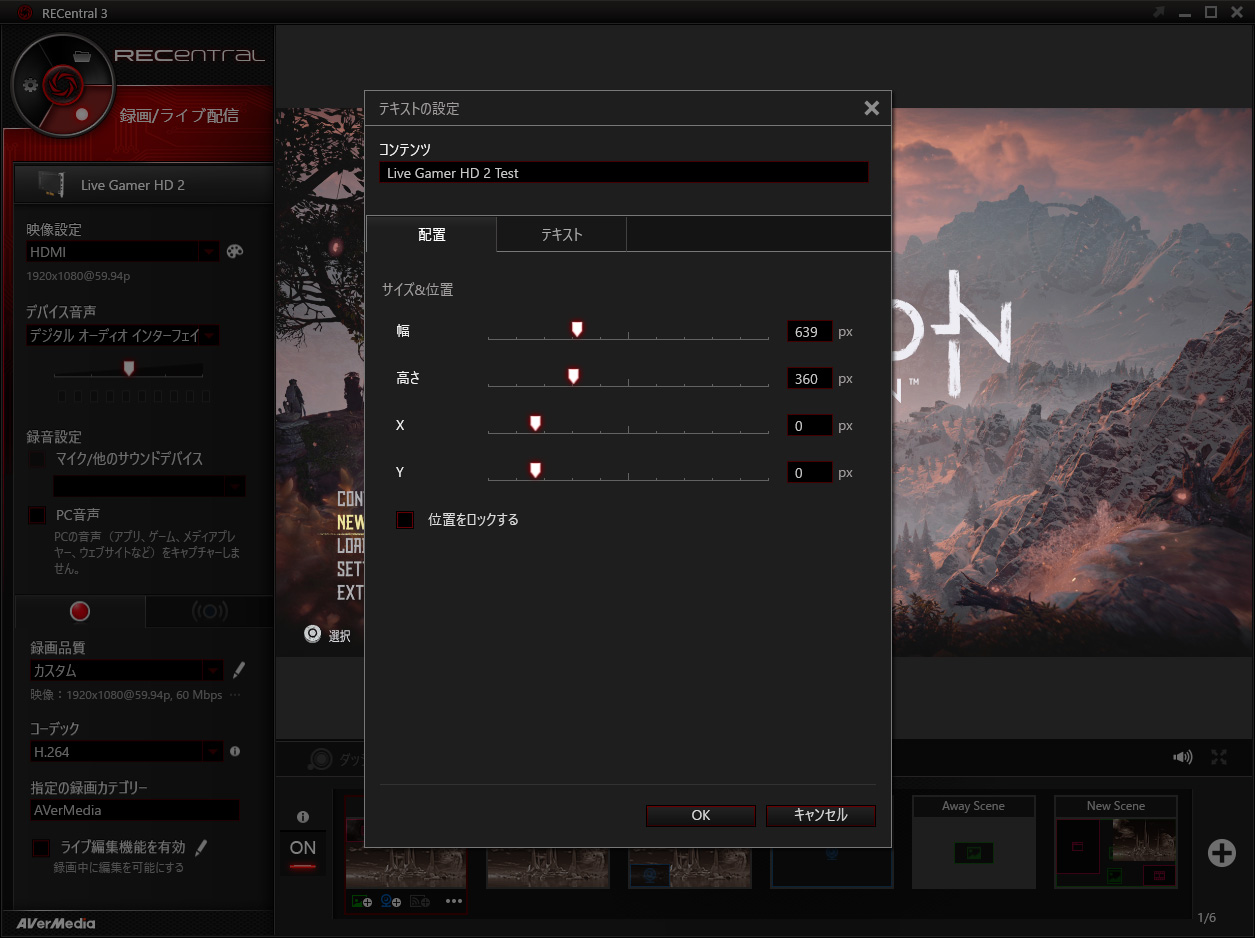Image resolution: width=1255 pixels, height=938 pixels.
Task: Click the 1/6 scene counter
Action: (x=1207, y=917)
